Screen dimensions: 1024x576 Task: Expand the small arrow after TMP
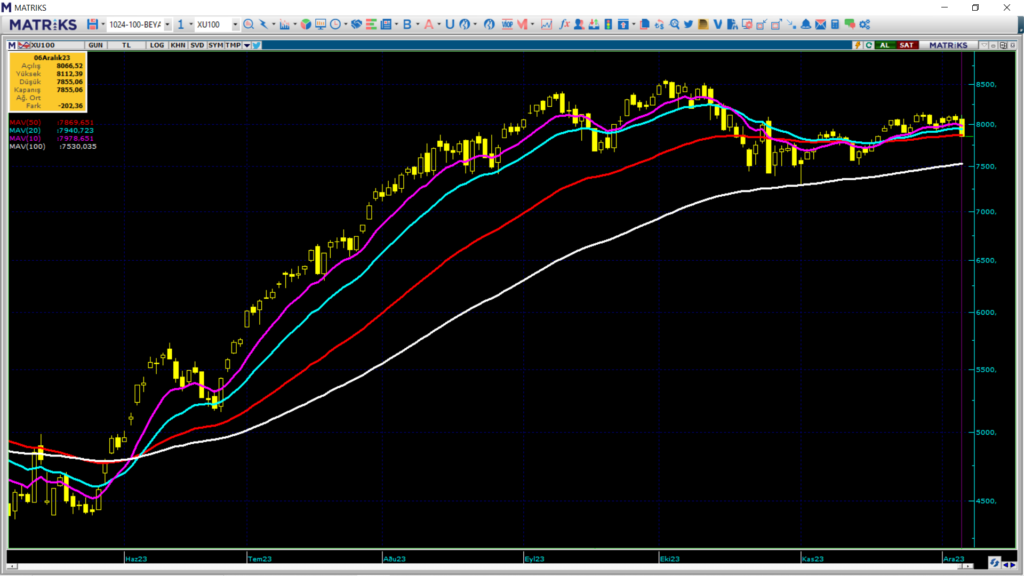pyautogui.click(x=247, y=45)
